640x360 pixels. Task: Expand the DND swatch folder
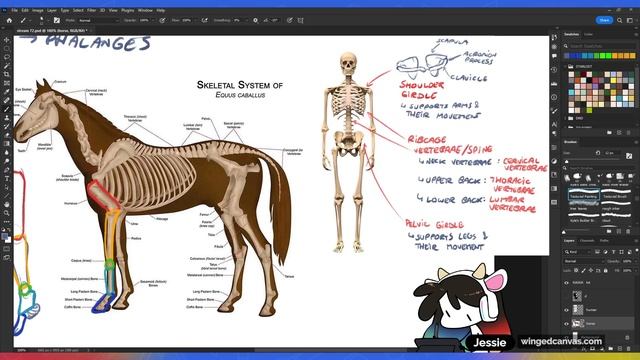pyautogui.click(x=566, y=118)
